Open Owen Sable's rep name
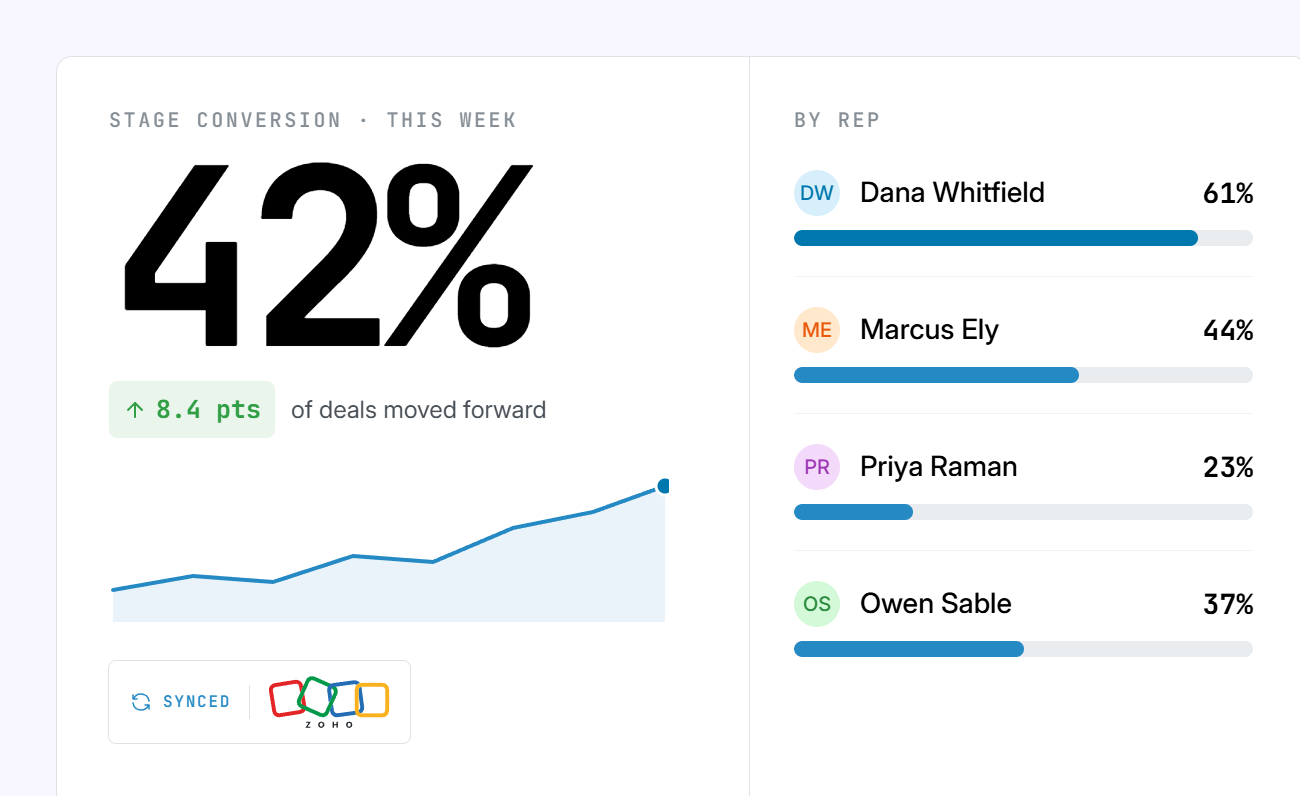The height and width of the screenshot is (796, 1300). coord(935,604)
